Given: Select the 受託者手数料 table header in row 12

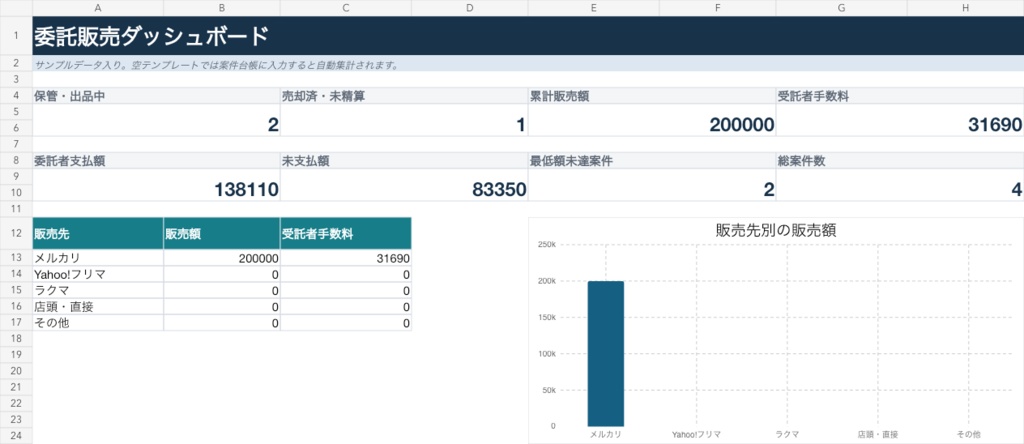Looking at the screenshot, I should coord(346,233).
